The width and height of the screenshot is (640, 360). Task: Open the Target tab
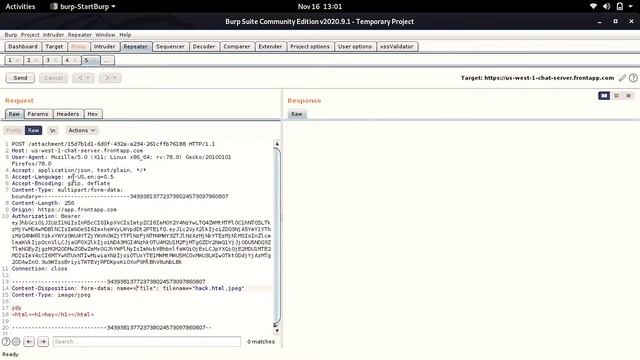(54, 47)
